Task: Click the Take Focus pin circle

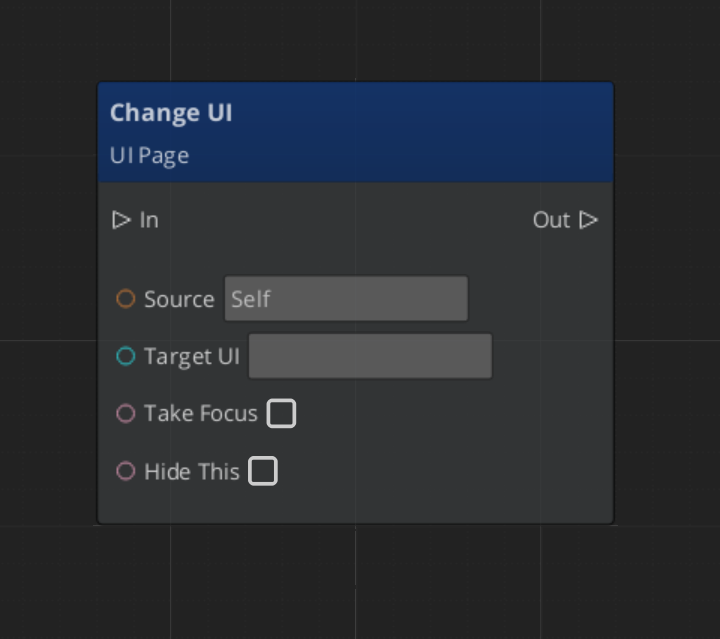Action: 125,414
